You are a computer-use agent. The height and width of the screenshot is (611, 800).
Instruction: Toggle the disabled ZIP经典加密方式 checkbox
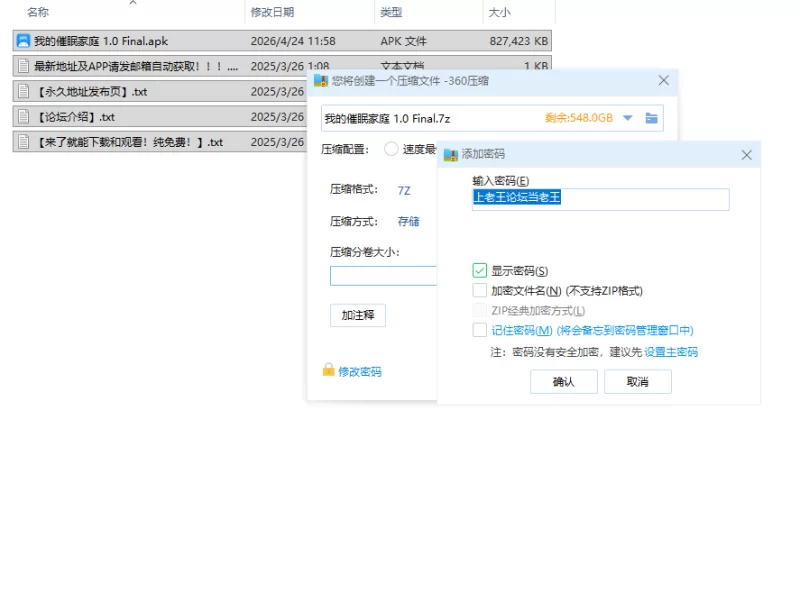click(480, 310)
